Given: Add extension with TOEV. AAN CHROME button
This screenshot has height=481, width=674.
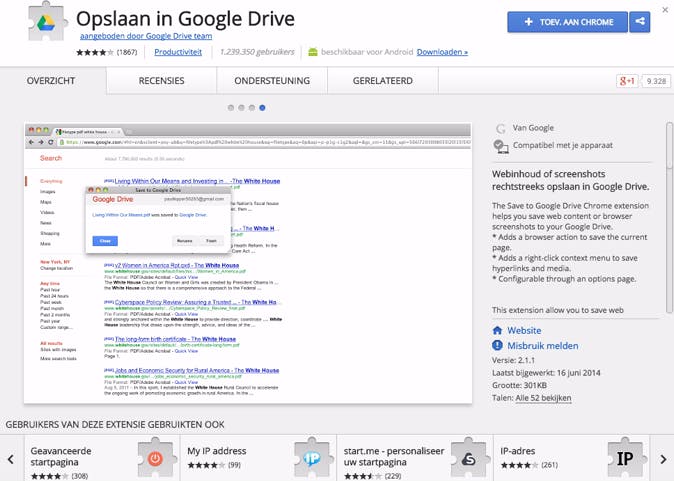Looking at the screenshot, I should tap(567, 22).
